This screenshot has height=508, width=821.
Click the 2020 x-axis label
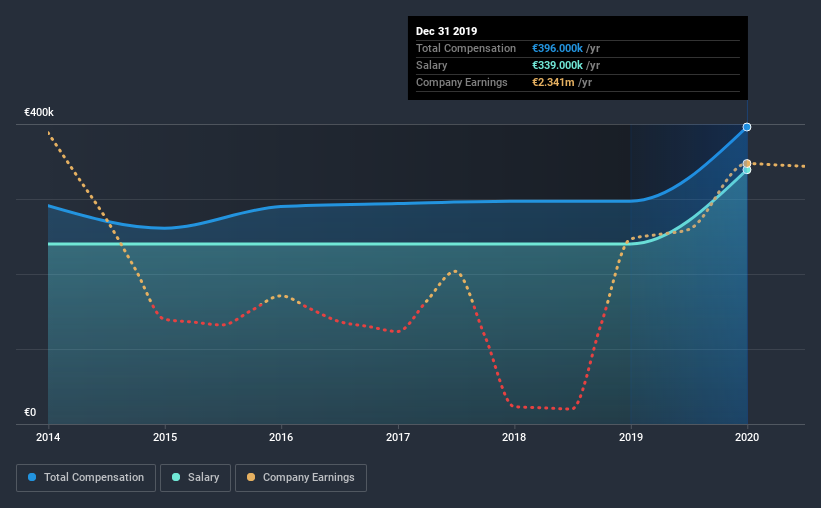pos(747,437)
